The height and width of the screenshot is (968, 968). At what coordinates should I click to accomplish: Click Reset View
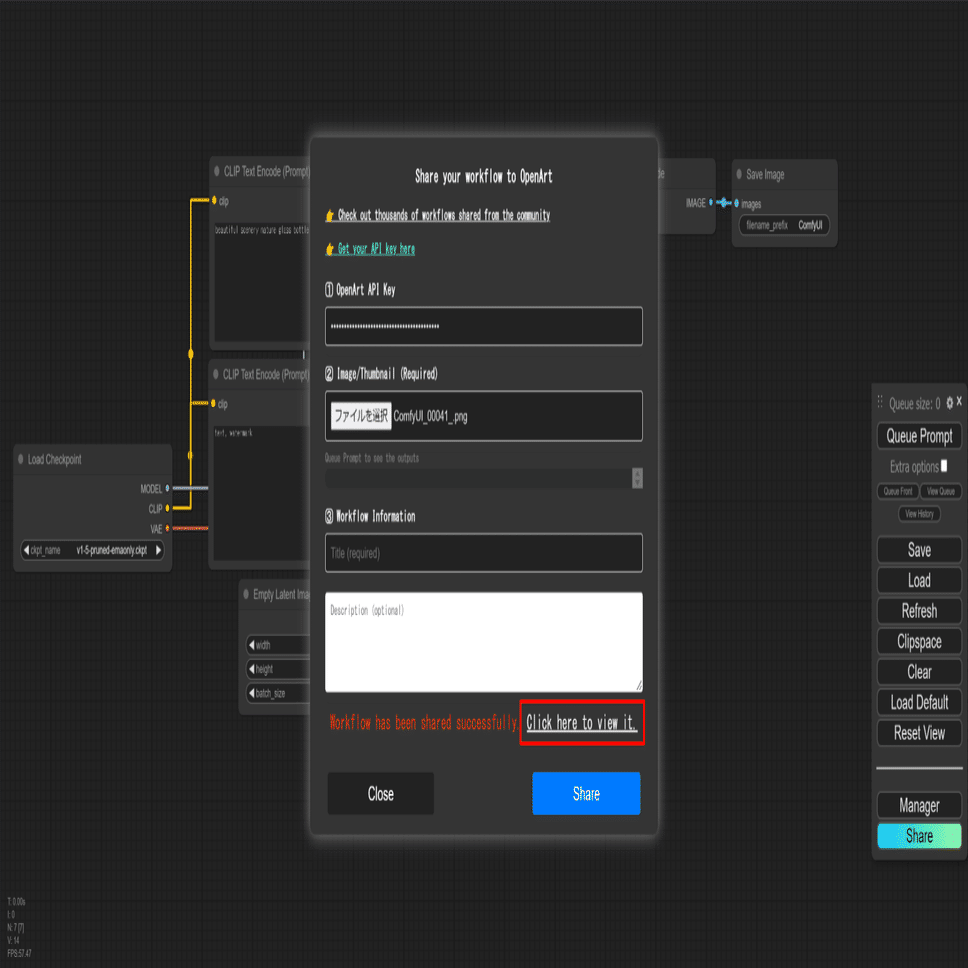919,733
